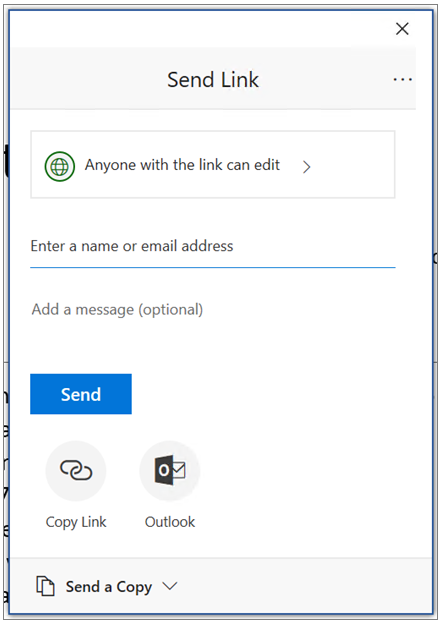
Task: Select the 'Copy Link' text label
Action: click(76, 522)
